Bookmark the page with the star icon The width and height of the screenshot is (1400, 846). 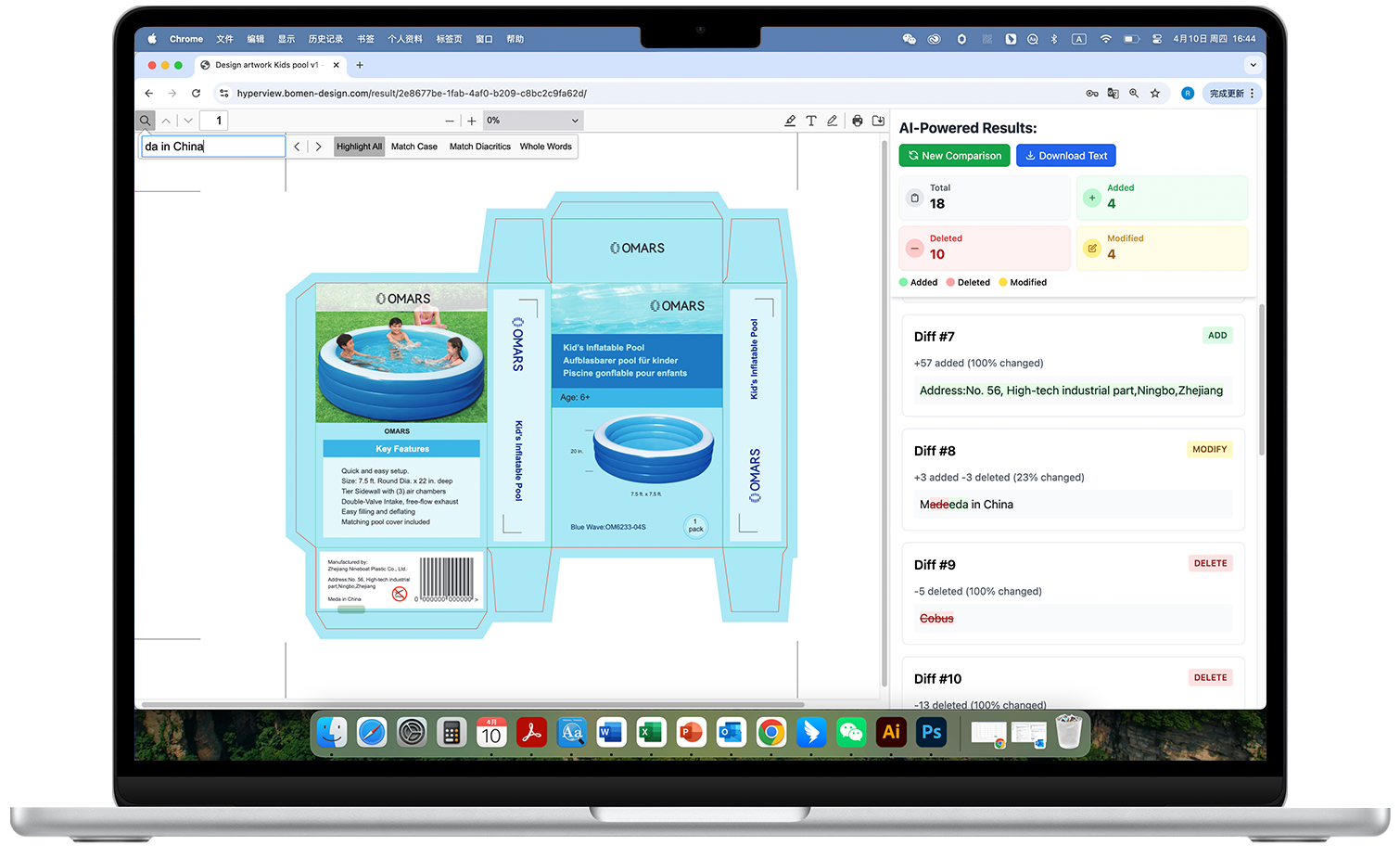click(1155, 94)
